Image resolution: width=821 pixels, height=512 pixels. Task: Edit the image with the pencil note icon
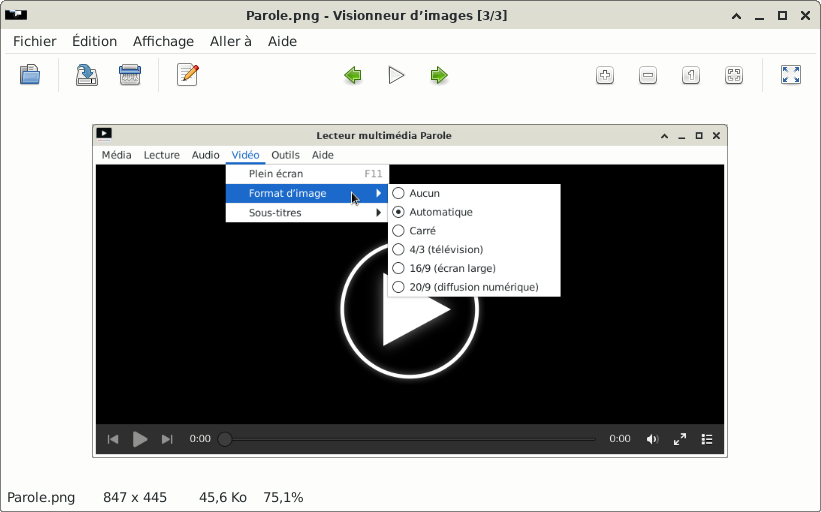(187, 75)
